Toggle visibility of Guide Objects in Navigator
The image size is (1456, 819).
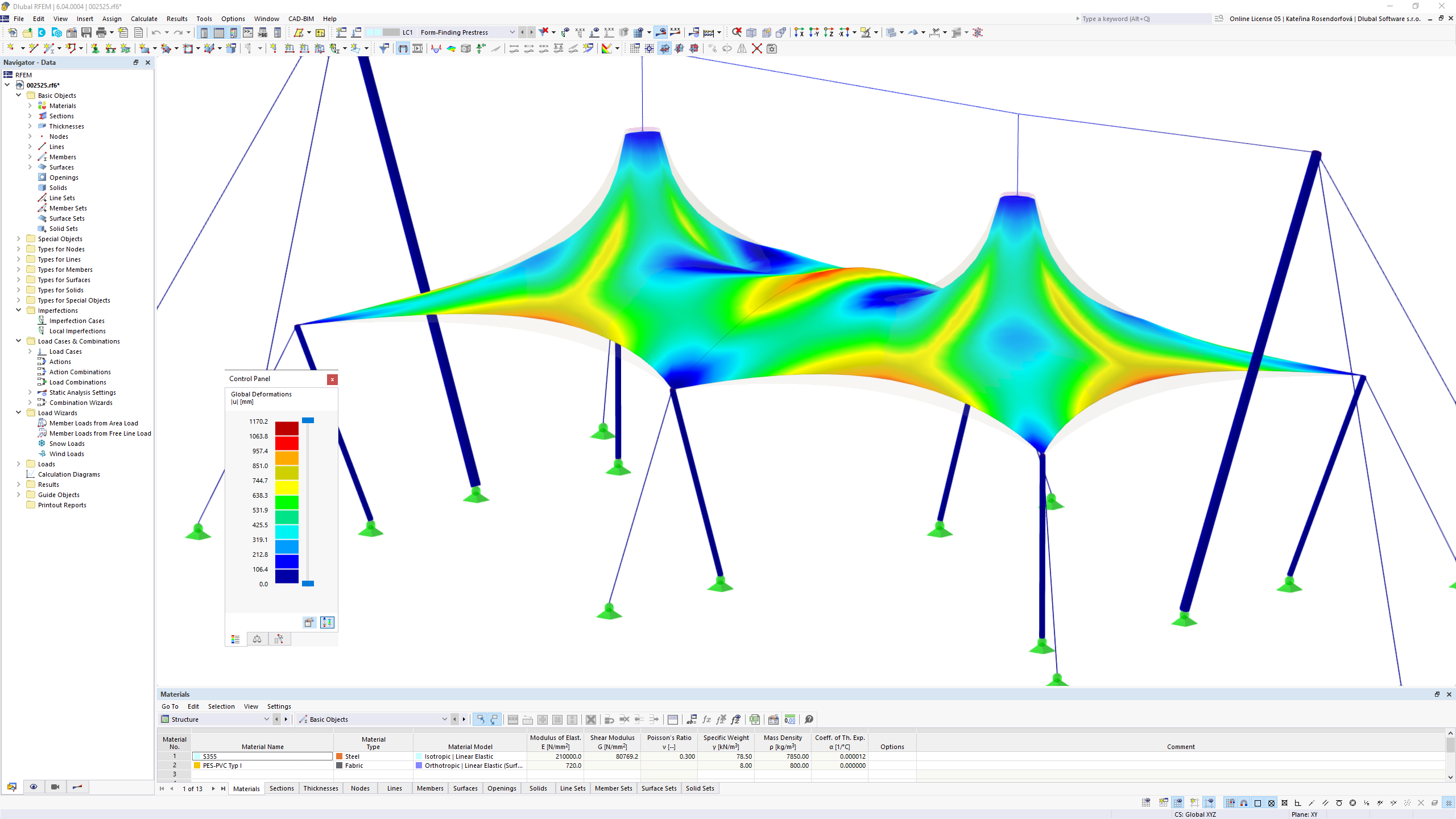(x=19, y=494)
